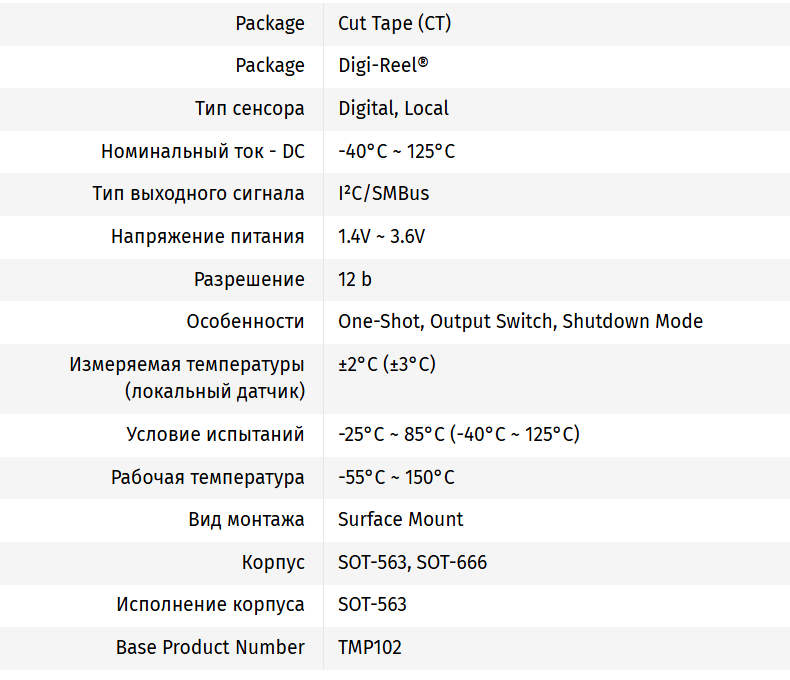The height and width of the screenshot is (680, 790).
Task: Click the "Особенности" row label
Action: [245, 321]
